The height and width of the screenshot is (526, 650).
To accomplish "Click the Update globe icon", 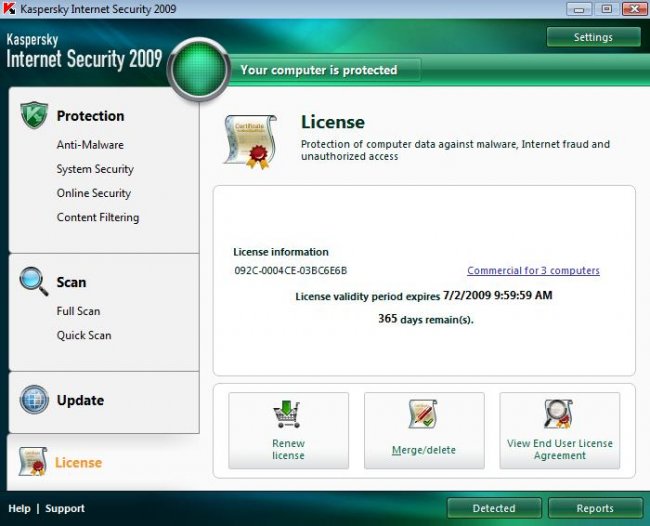I will click(x=34, y=400).
